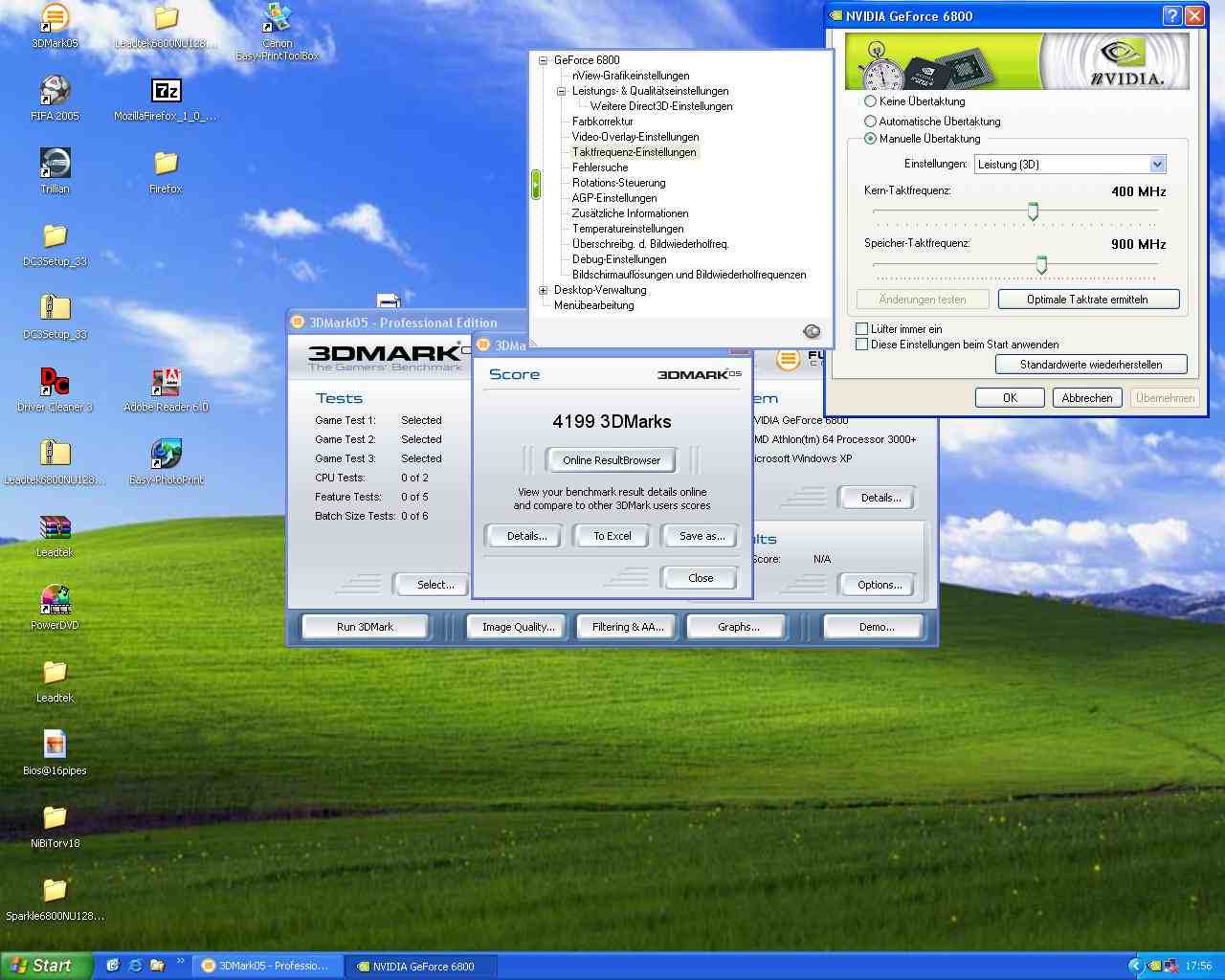
Task: Select Weitere Direct3D-Einstellungen tree item
Action: pyautogui.click(x=661, y=106)
